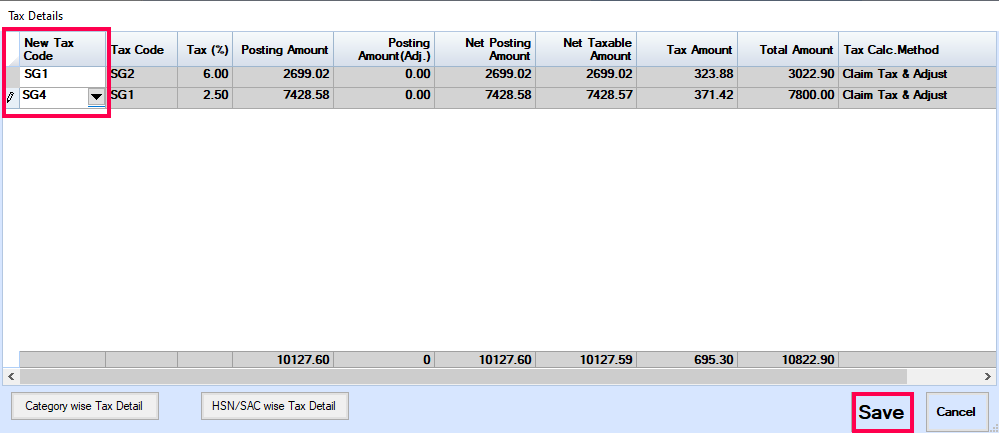Viewport: 999px width, 433px height.
Task: Select the SG1 cell in Tax Code column
Action: click(x=141, y=96)
